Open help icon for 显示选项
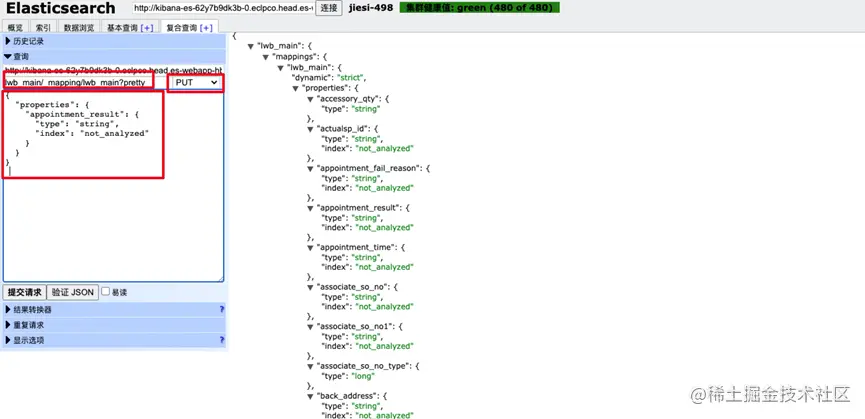Screen dimensions: 865x419 (222, 340)
